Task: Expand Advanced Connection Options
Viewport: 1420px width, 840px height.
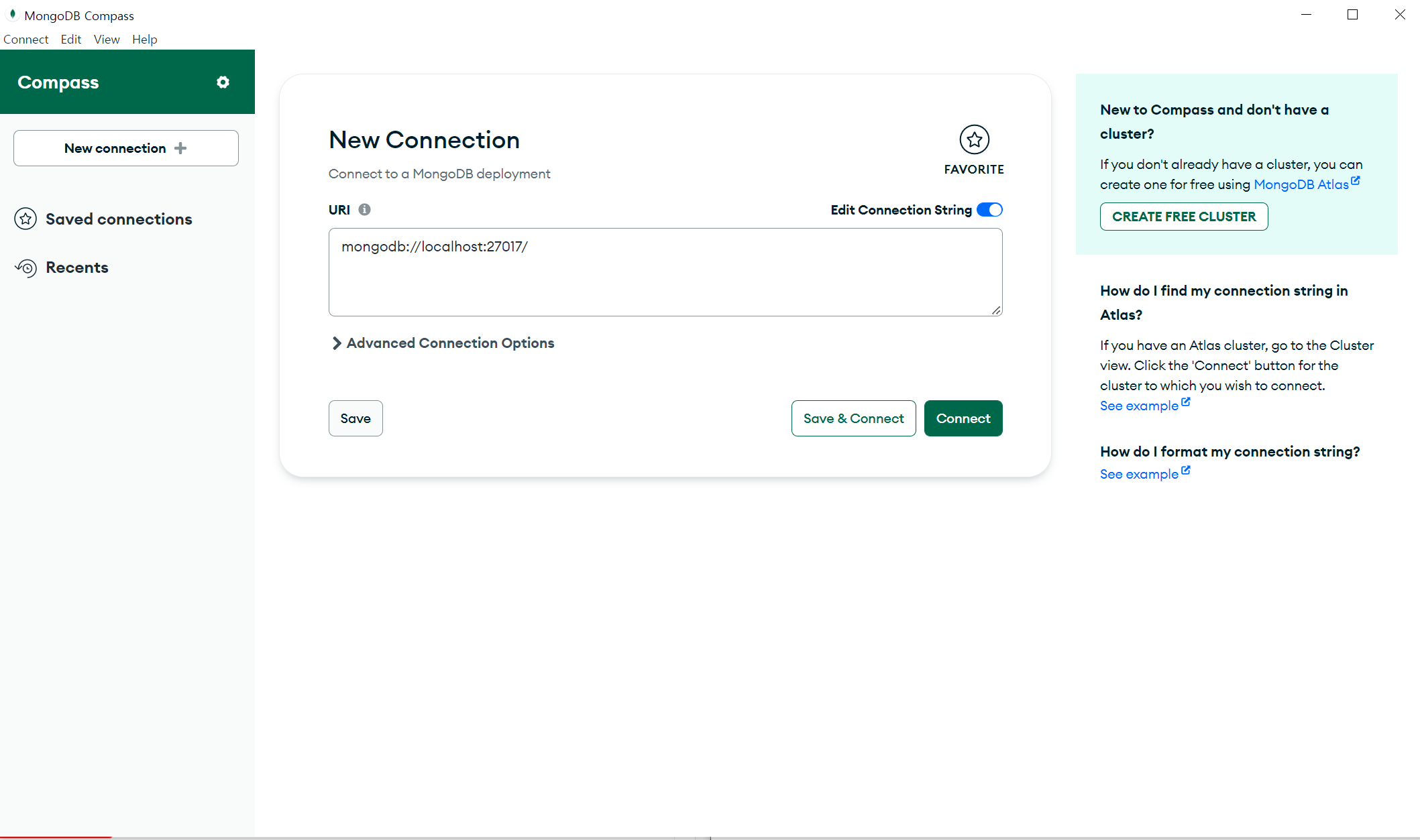Action: (x=443, y=343)
